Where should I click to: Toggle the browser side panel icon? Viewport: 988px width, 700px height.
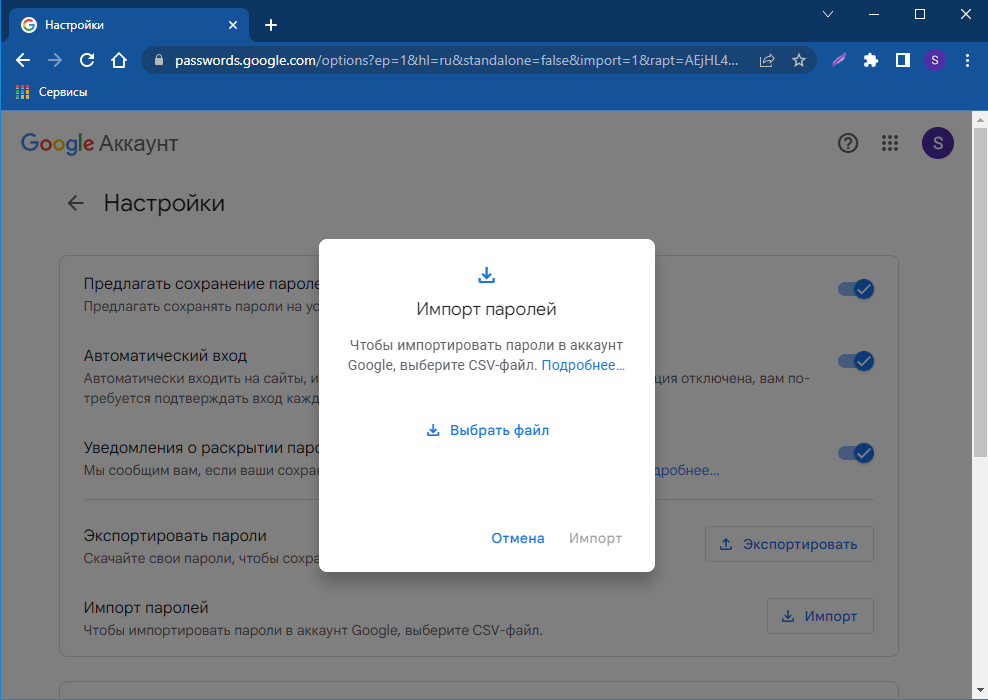pyautogui.click(x=903, y=60)
